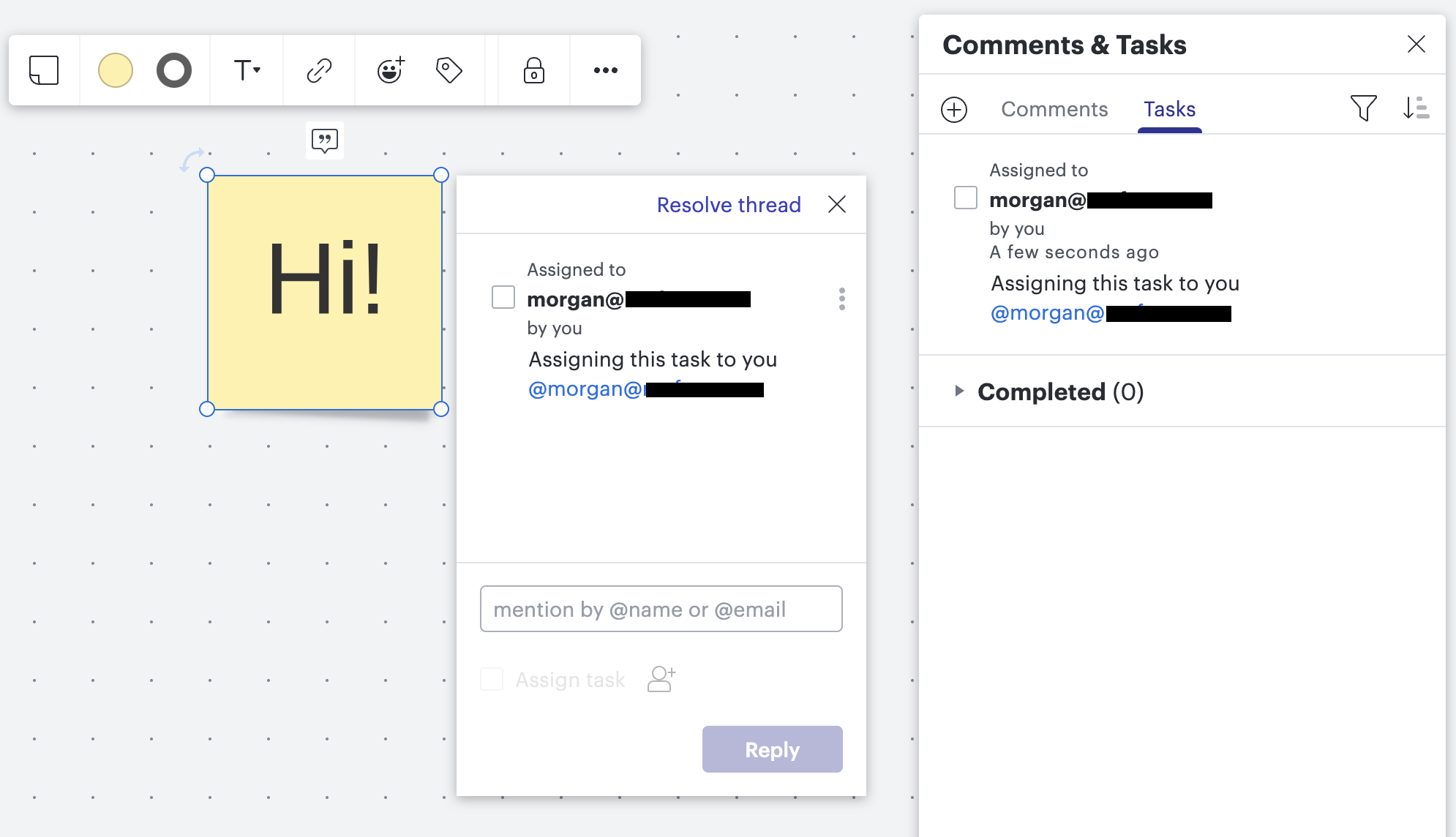
Task: Open the more options overflow menu
Action: 605,70
